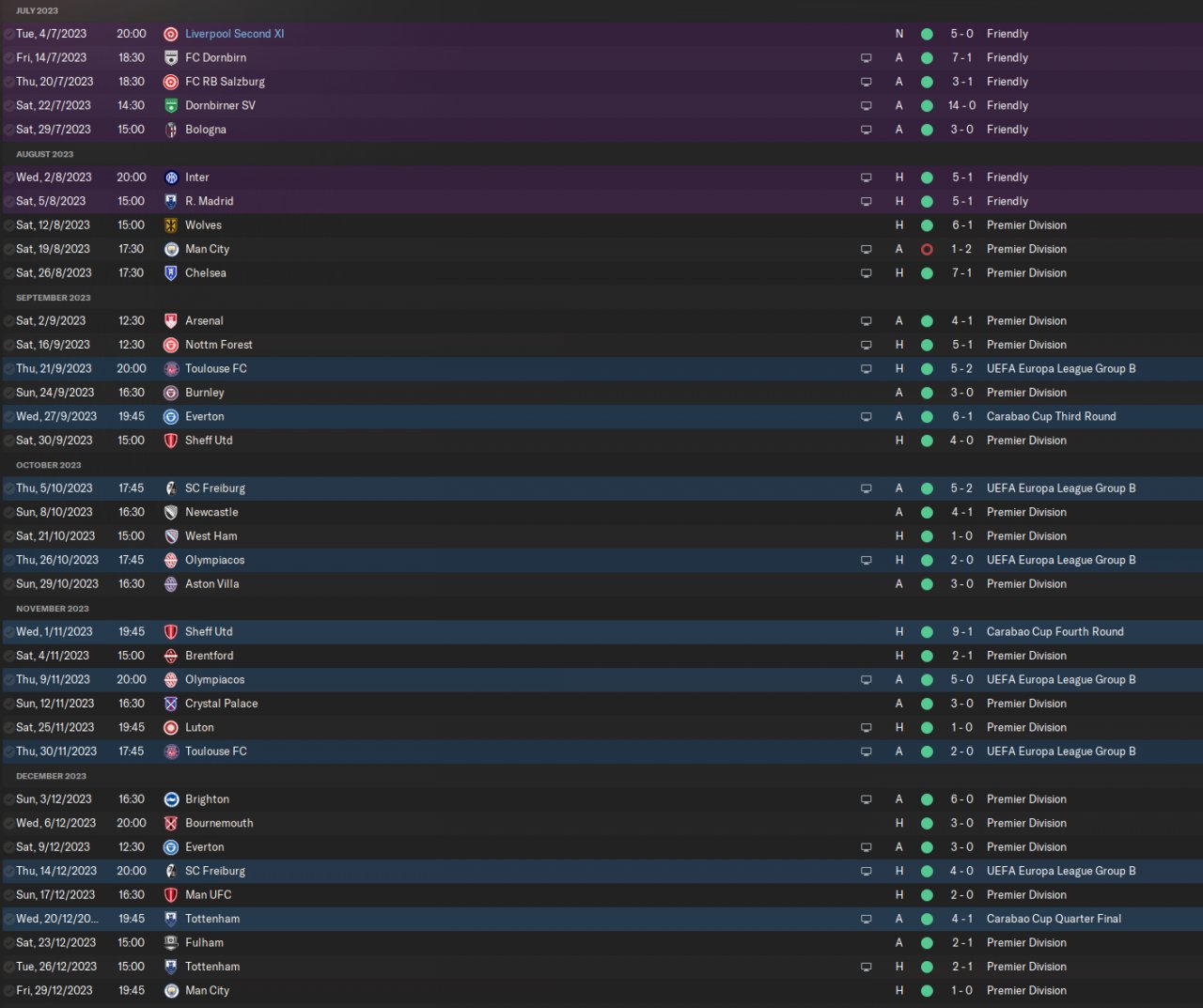Toggle the check circle beside Tue 4/7/2023
Image resolution: width=1203 pixels, height=1008 pixels.
pyautogui.click(x=8, y=34)
